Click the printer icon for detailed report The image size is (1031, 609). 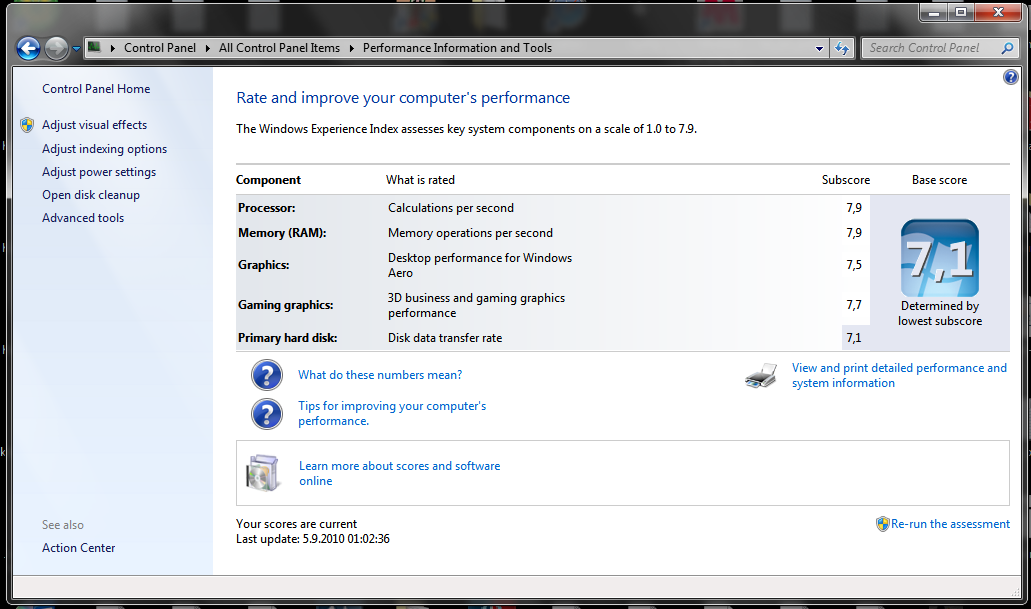click(x=761, y=376)
